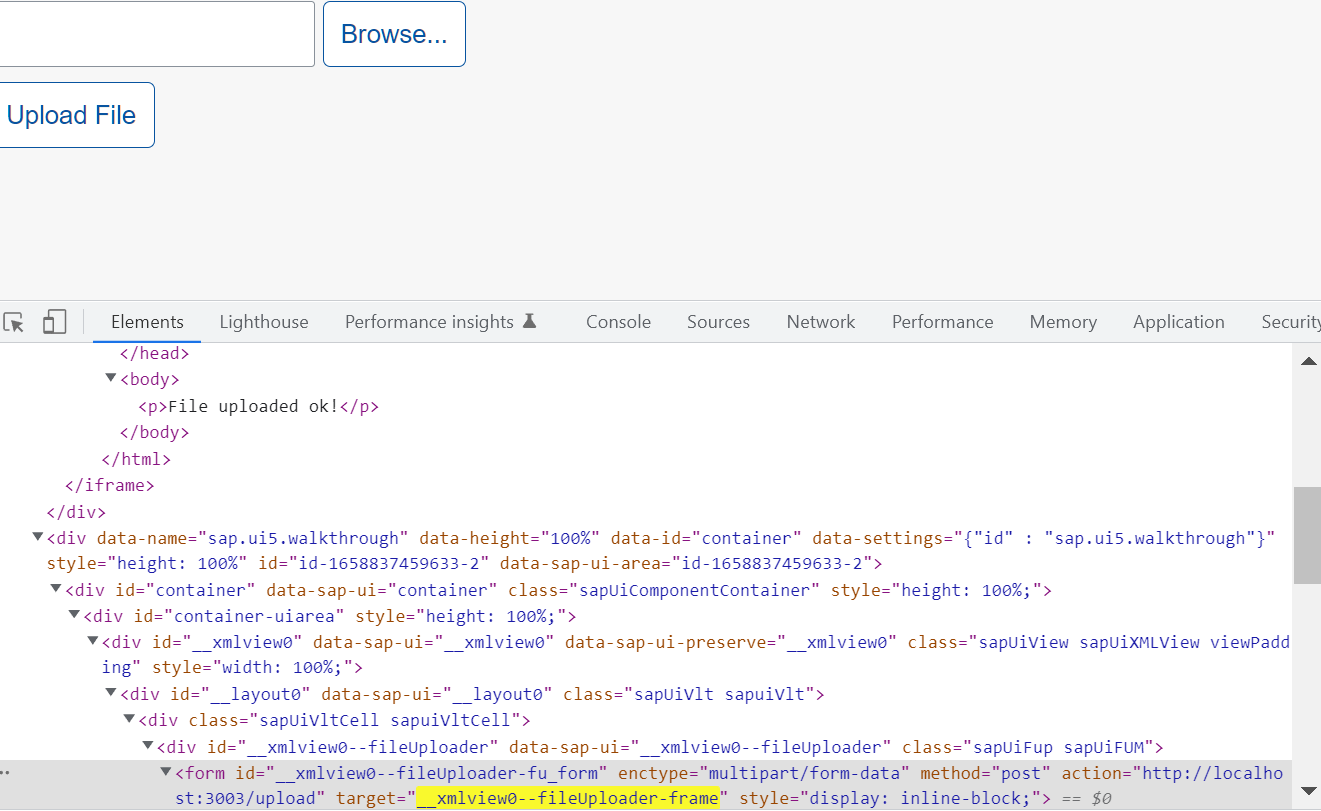This screenshot has height=811, width=1321.
Task: Open the Lighthouse tab
Action: click(x=264, y=321)
